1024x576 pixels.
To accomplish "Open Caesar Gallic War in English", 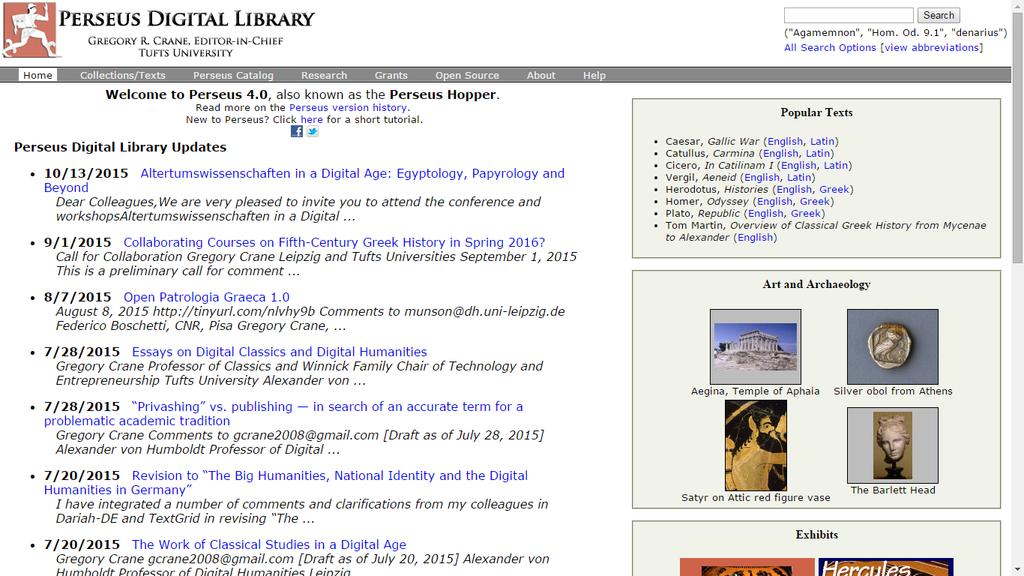I will [x=785, y=141].
